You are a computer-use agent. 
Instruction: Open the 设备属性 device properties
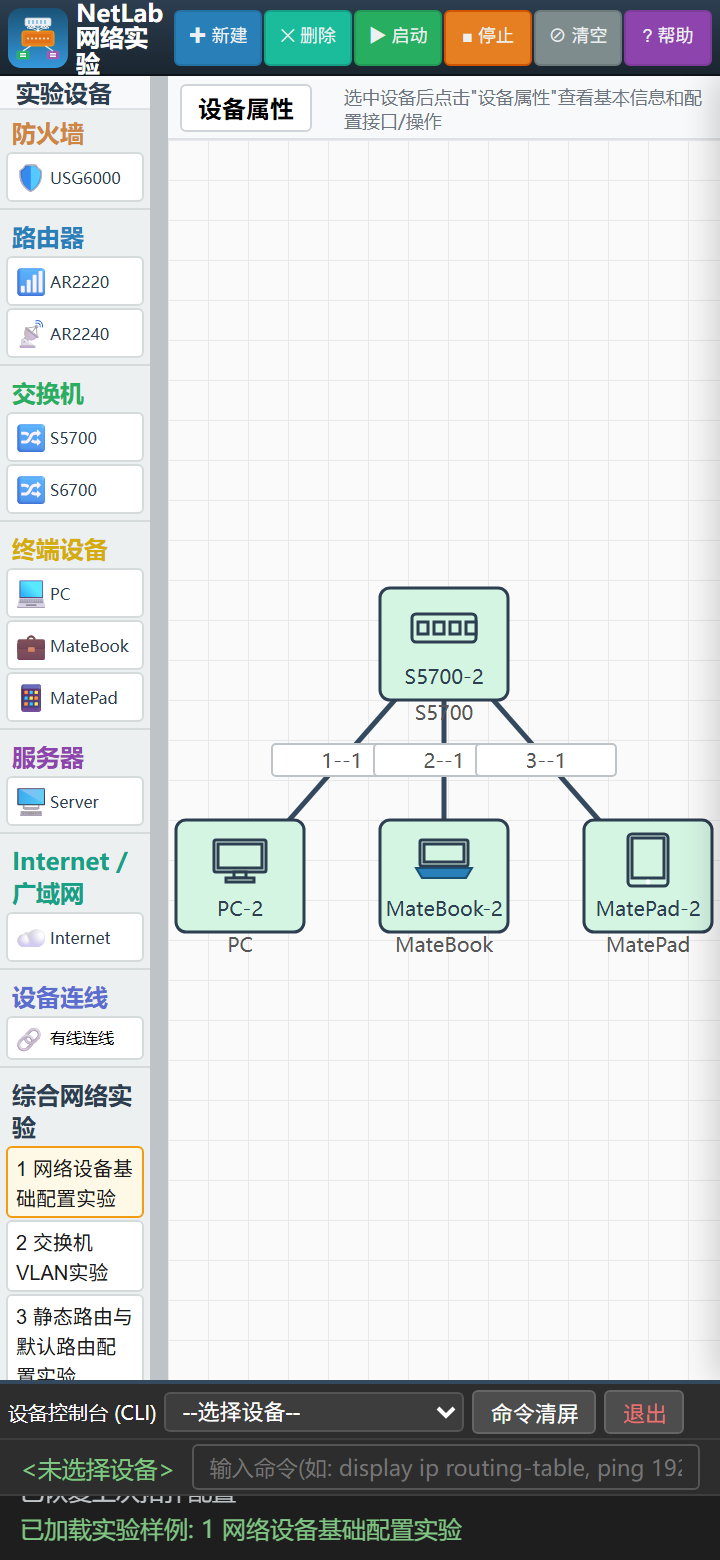point(246,109)
